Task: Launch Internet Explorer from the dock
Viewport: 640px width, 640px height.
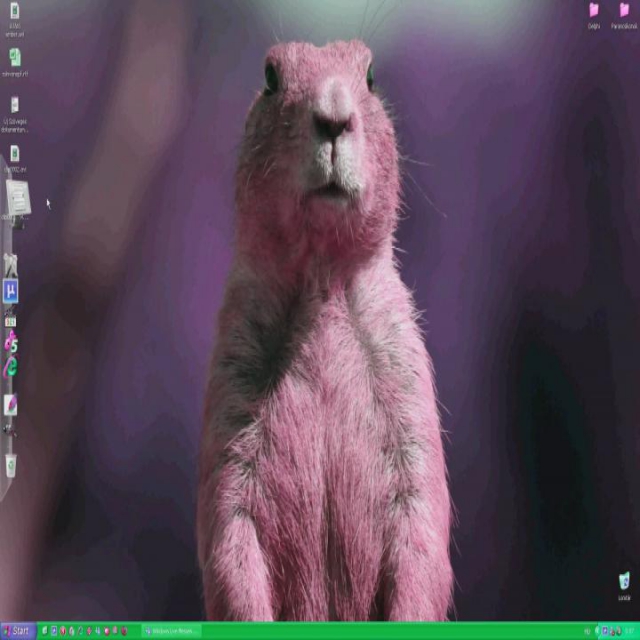Action: (x=11, y=367)
